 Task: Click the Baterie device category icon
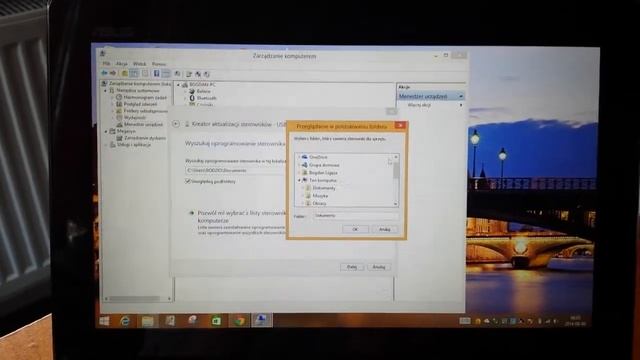(192, 91)
